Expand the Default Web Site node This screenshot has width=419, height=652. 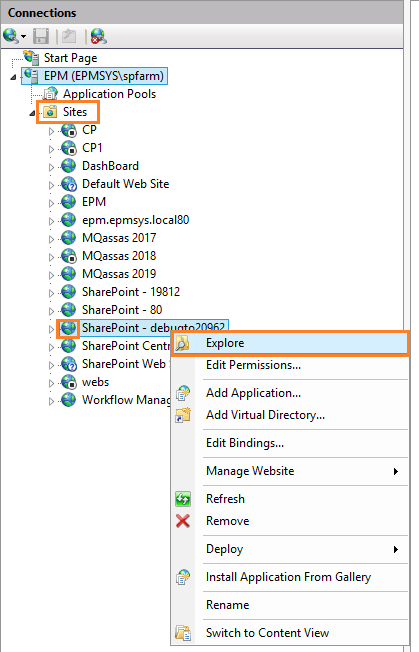click(x=52, y=185)
